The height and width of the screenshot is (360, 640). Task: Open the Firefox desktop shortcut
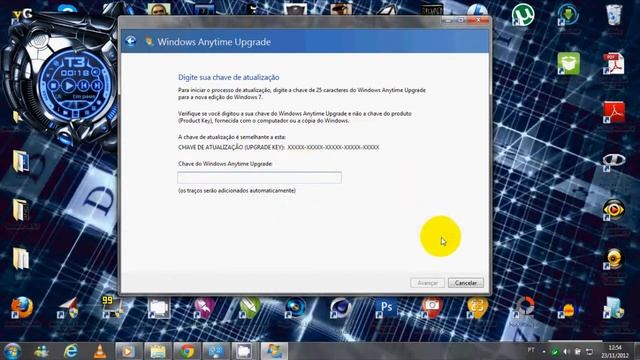click(x=22, y=308)
